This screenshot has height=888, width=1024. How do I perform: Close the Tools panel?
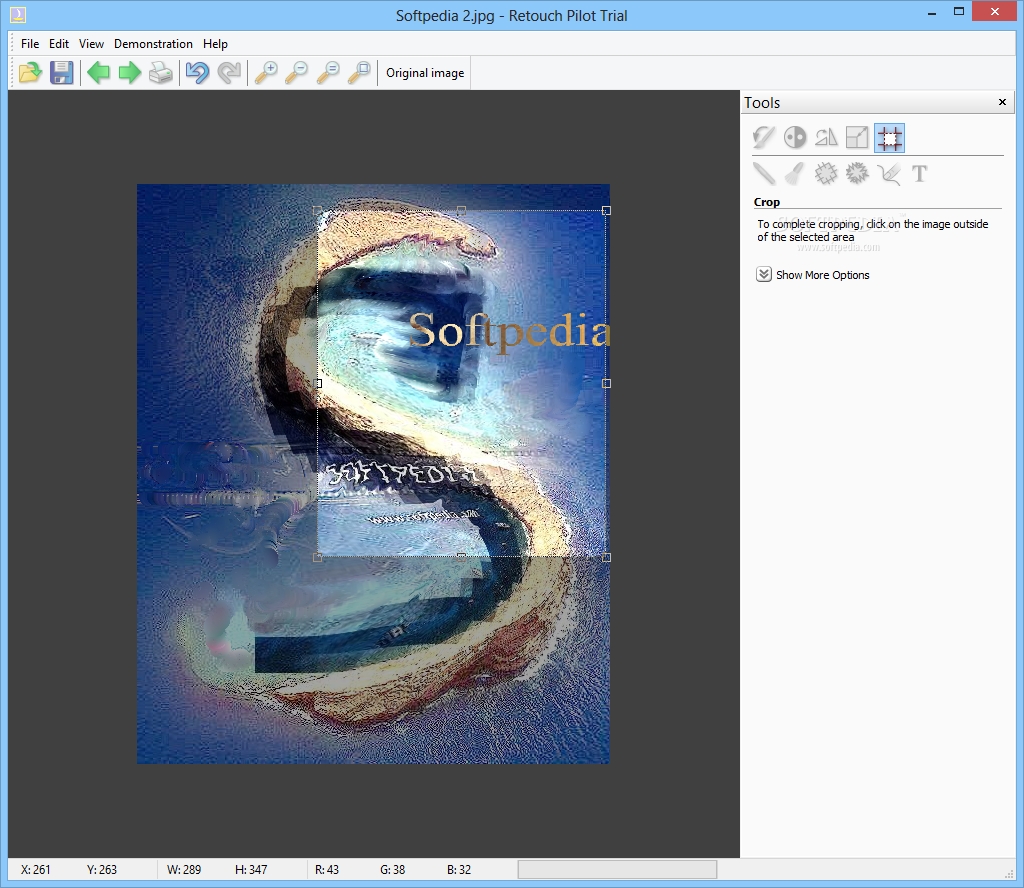tap(1002, 102)
